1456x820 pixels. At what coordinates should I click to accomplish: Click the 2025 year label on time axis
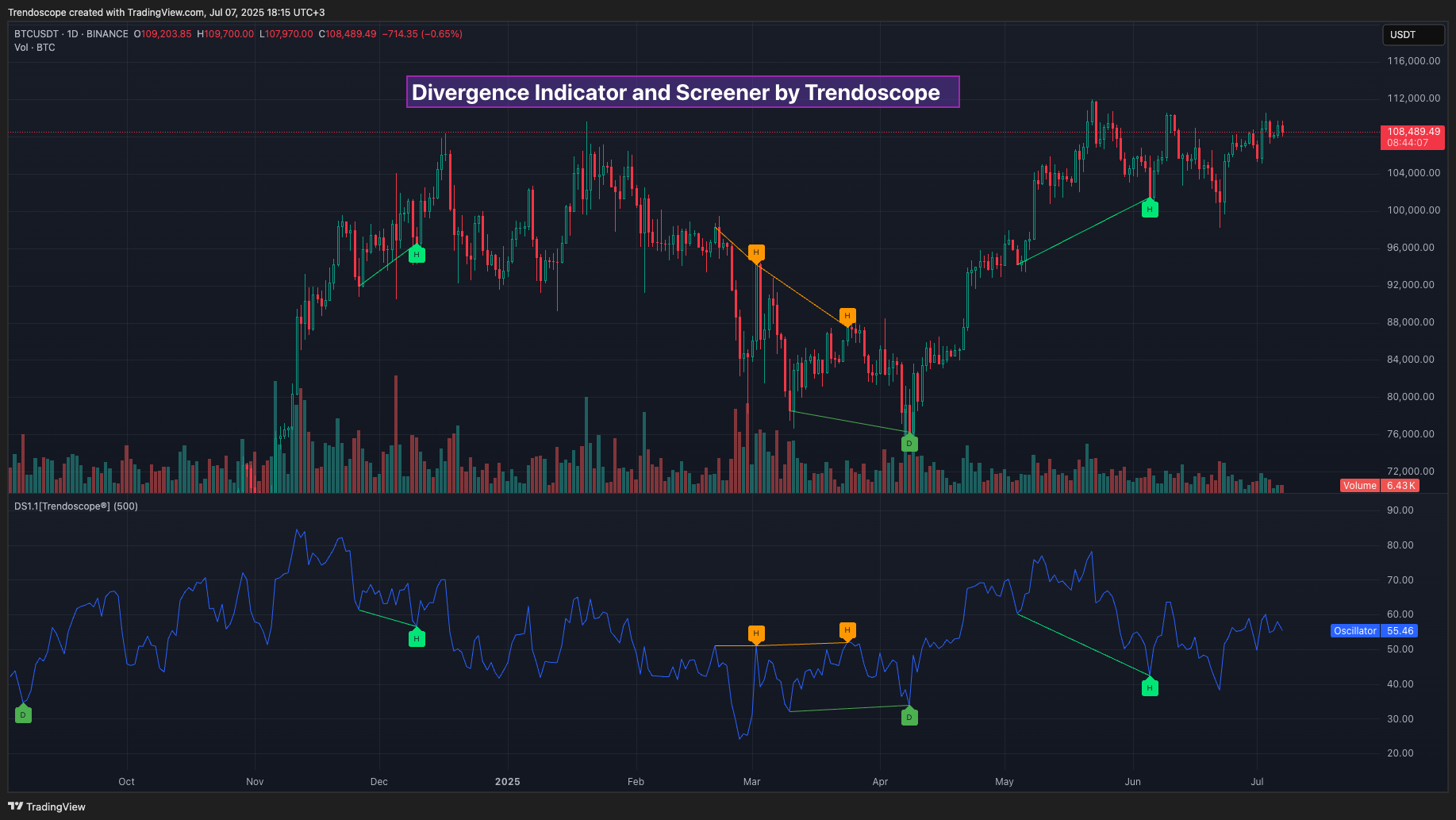[508, 782]
